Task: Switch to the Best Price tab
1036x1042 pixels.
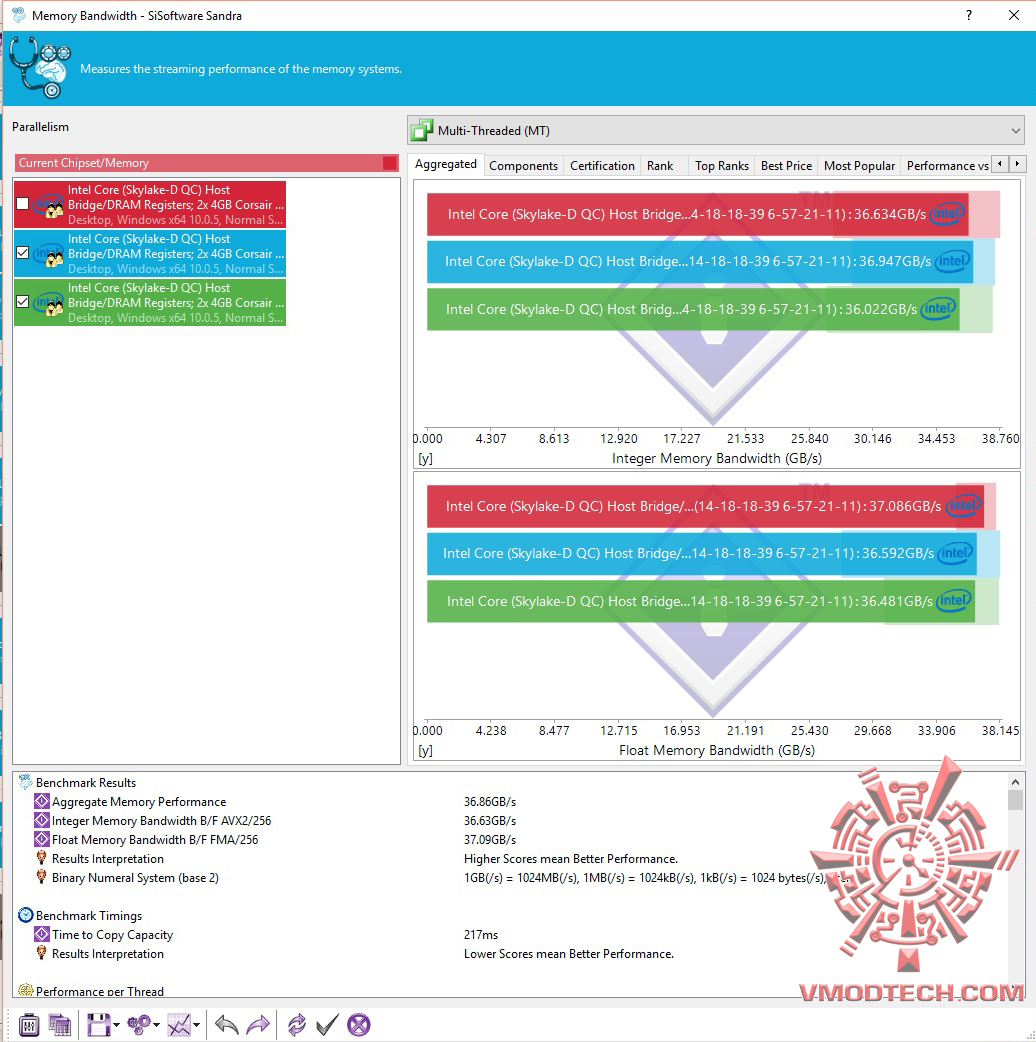Action: [x=786, y=165]
